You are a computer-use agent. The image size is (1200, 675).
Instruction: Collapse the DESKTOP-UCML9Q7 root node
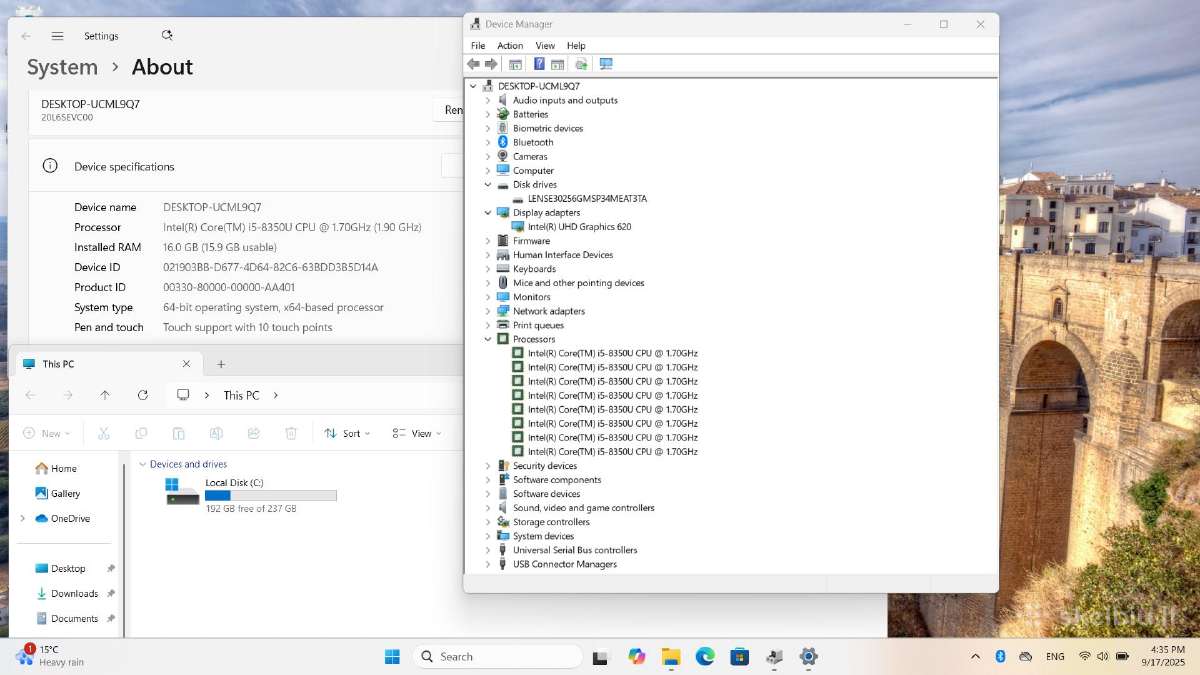point(474,86)
